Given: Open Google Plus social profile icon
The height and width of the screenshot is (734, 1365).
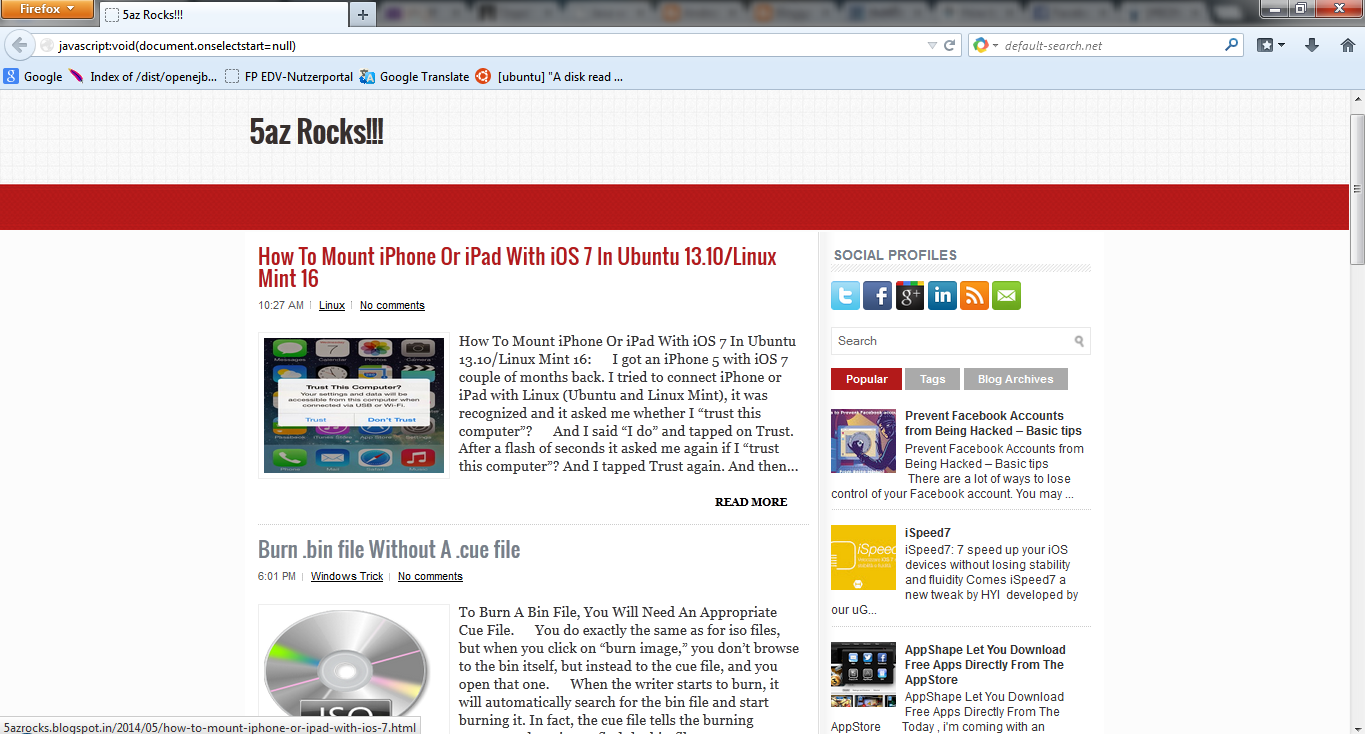Looking at the screenshot, I should coord(910,295).
